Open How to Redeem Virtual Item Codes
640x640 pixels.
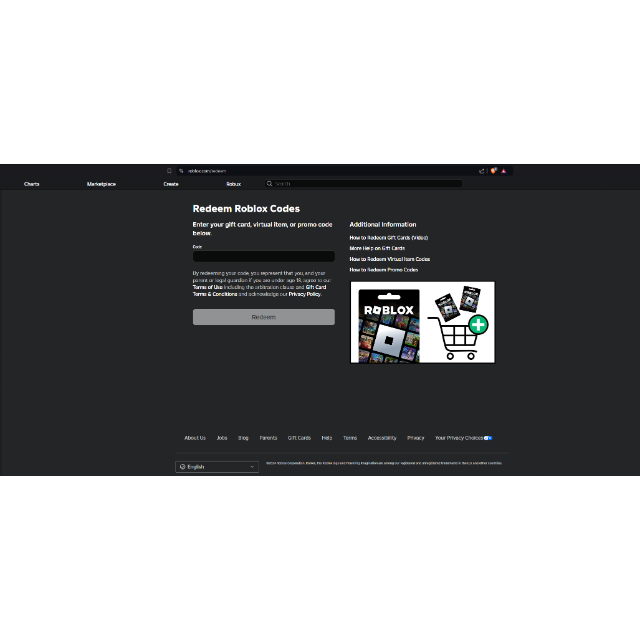click(x=390, y=259)
